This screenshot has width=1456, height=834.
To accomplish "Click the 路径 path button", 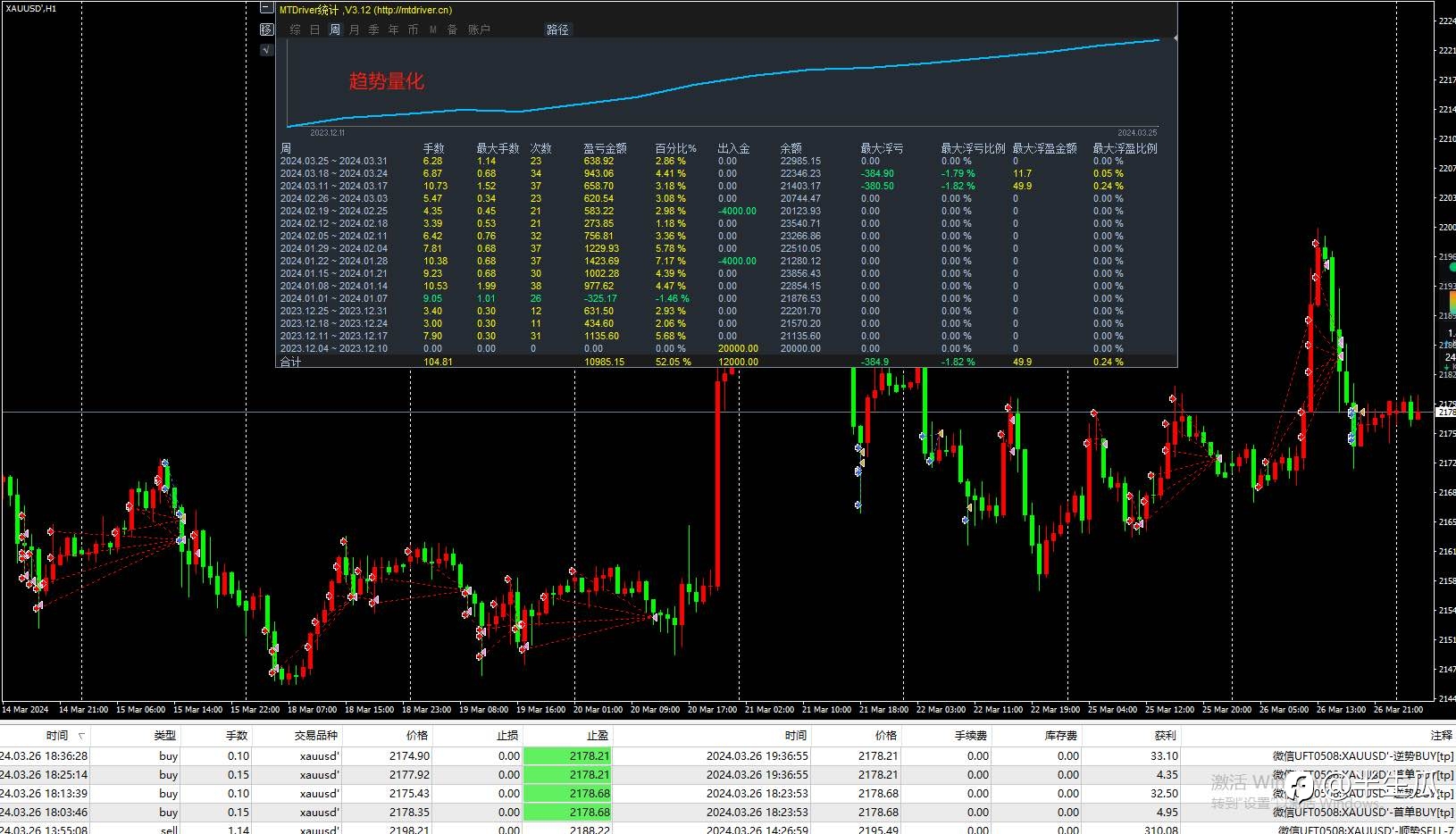I will [557, 29].
